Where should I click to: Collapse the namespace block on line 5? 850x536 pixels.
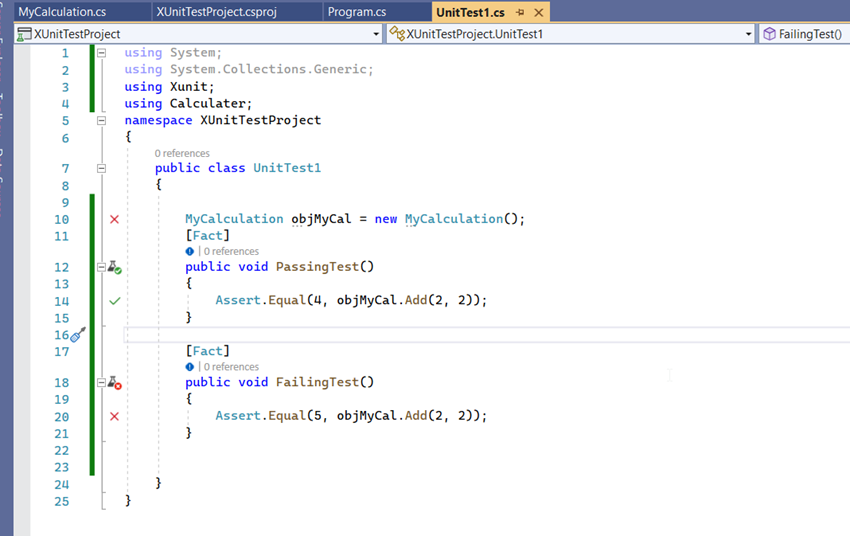(x=101, y=121)
